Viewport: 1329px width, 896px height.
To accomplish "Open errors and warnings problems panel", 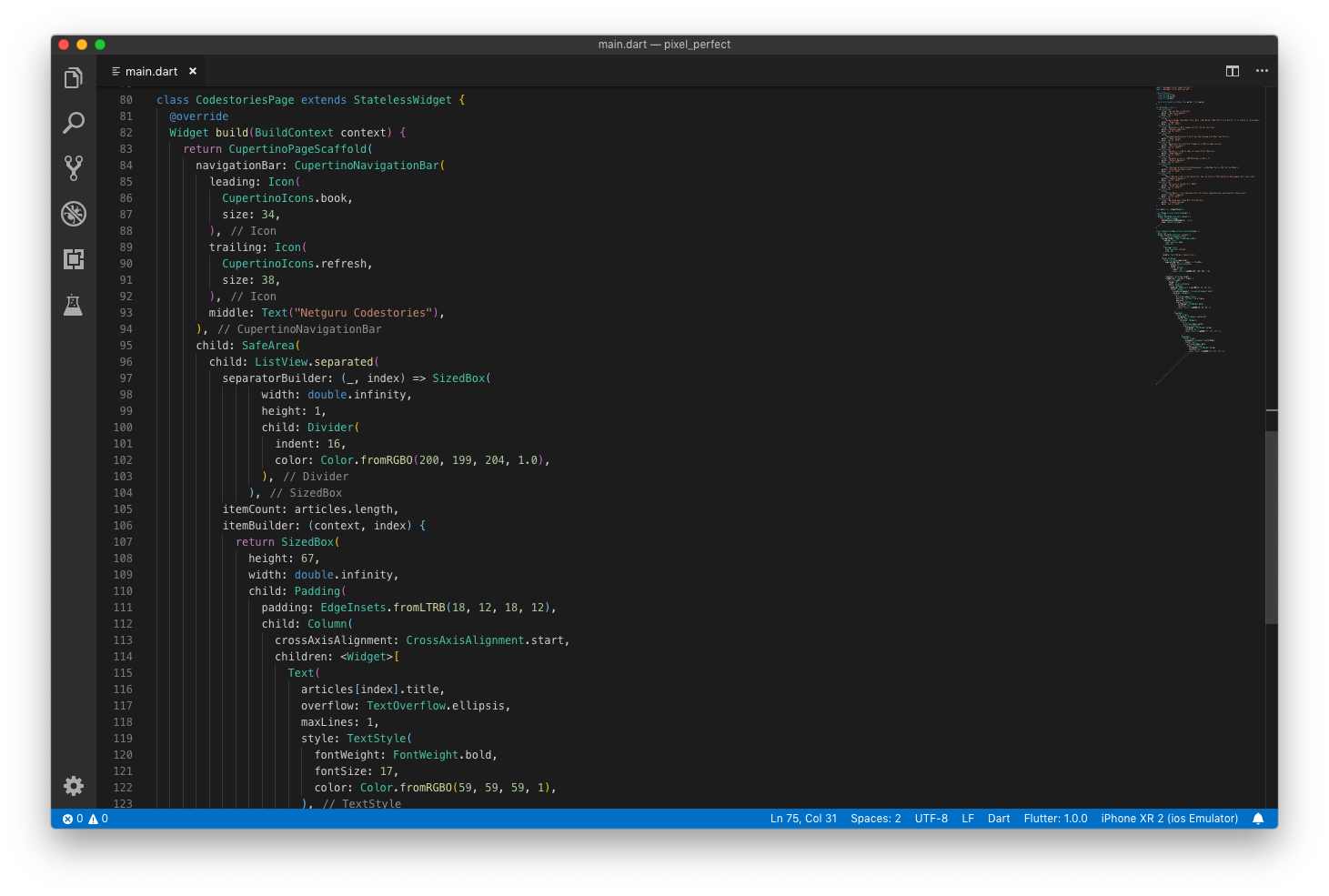I will click(x=86, y=819).
